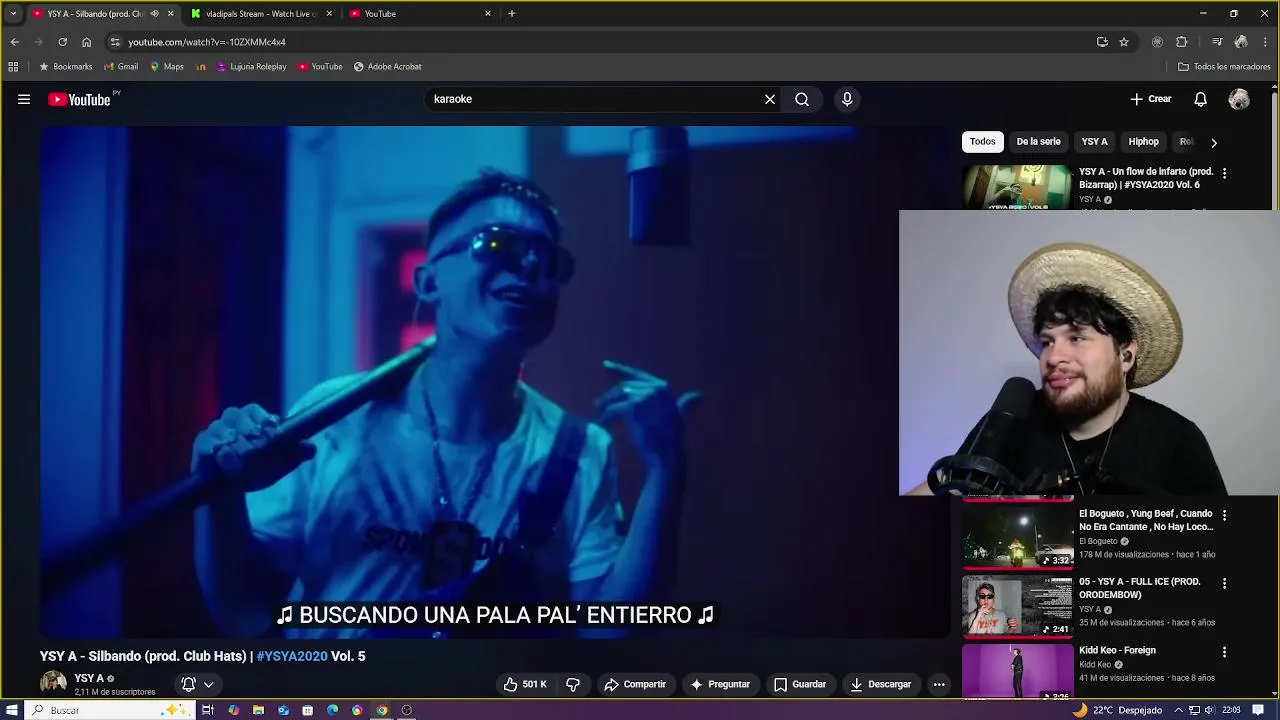Open a new browser tab

click(x=512, y=14)
